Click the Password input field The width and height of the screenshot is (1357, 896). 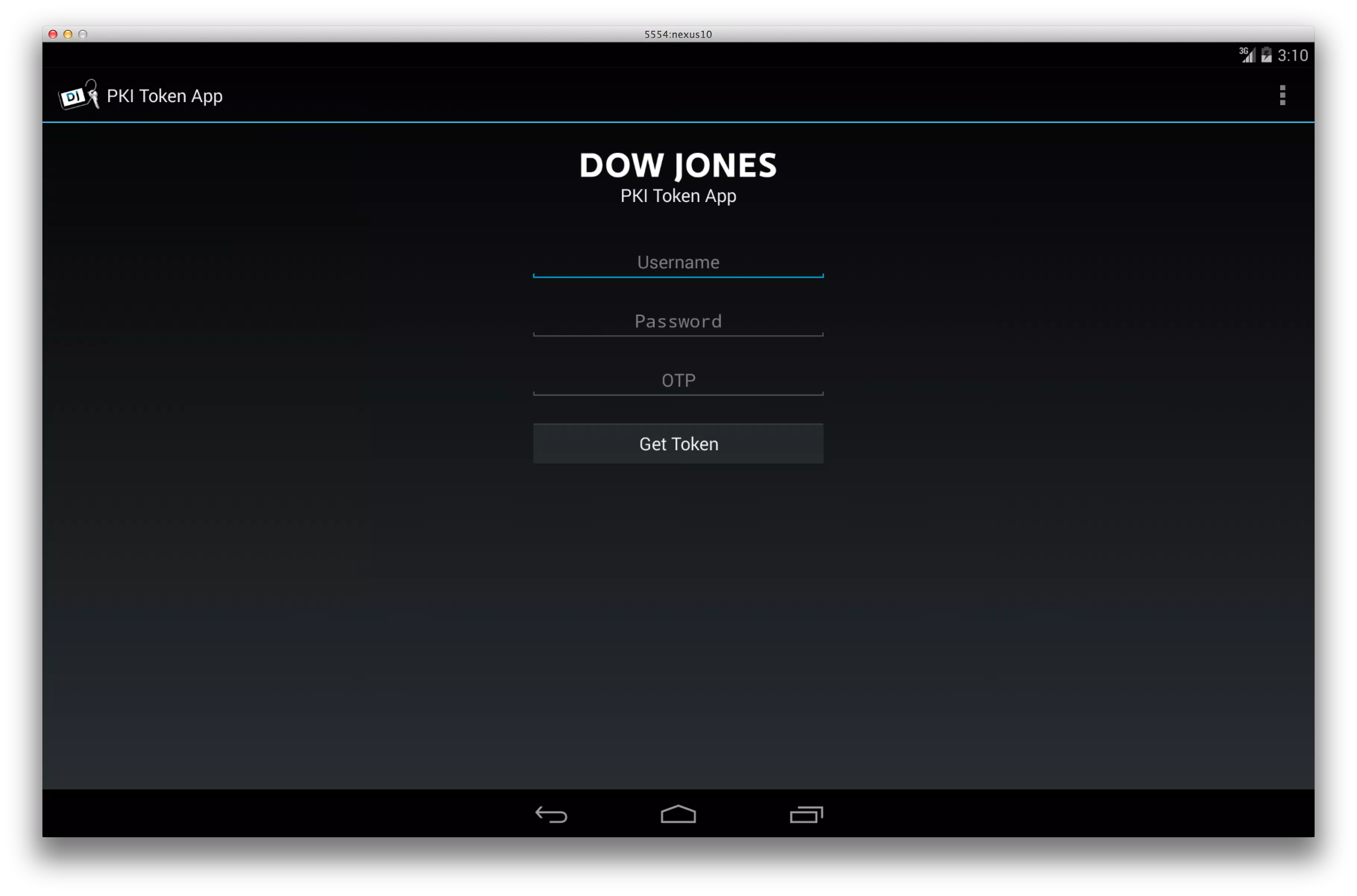(678, 322)
